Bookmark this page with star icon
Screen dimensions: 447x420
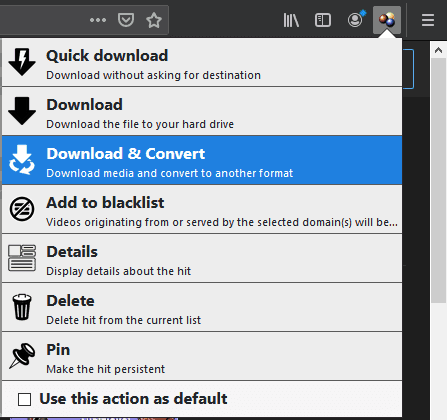pos(154,20)
